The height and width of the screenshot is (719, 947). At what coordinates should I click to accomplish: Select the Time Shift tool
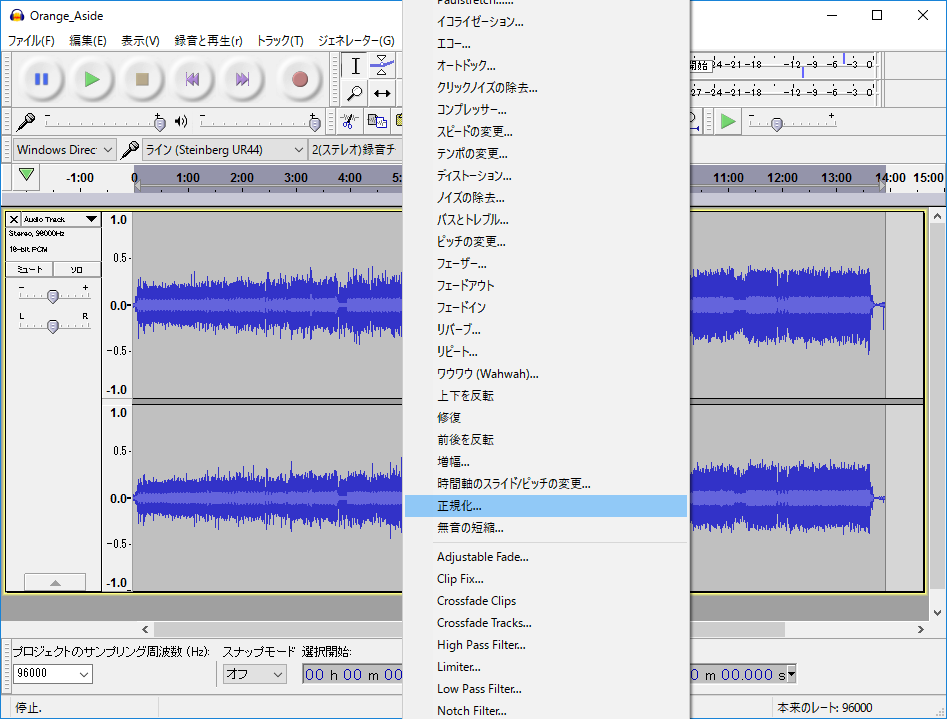coord(382,93)
